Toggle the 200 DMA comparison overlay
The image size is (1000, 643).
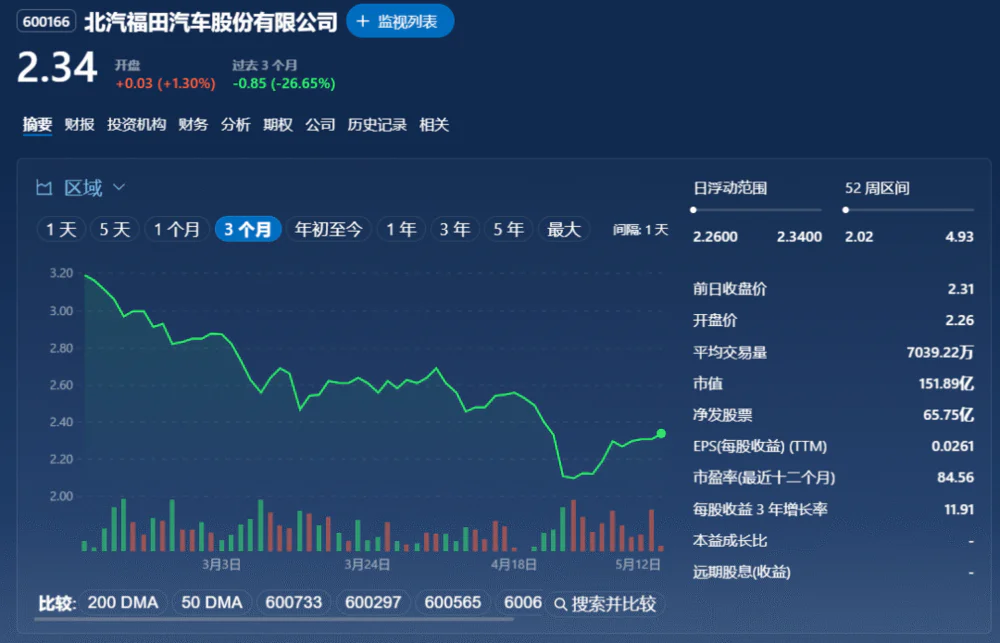point(123,603)
